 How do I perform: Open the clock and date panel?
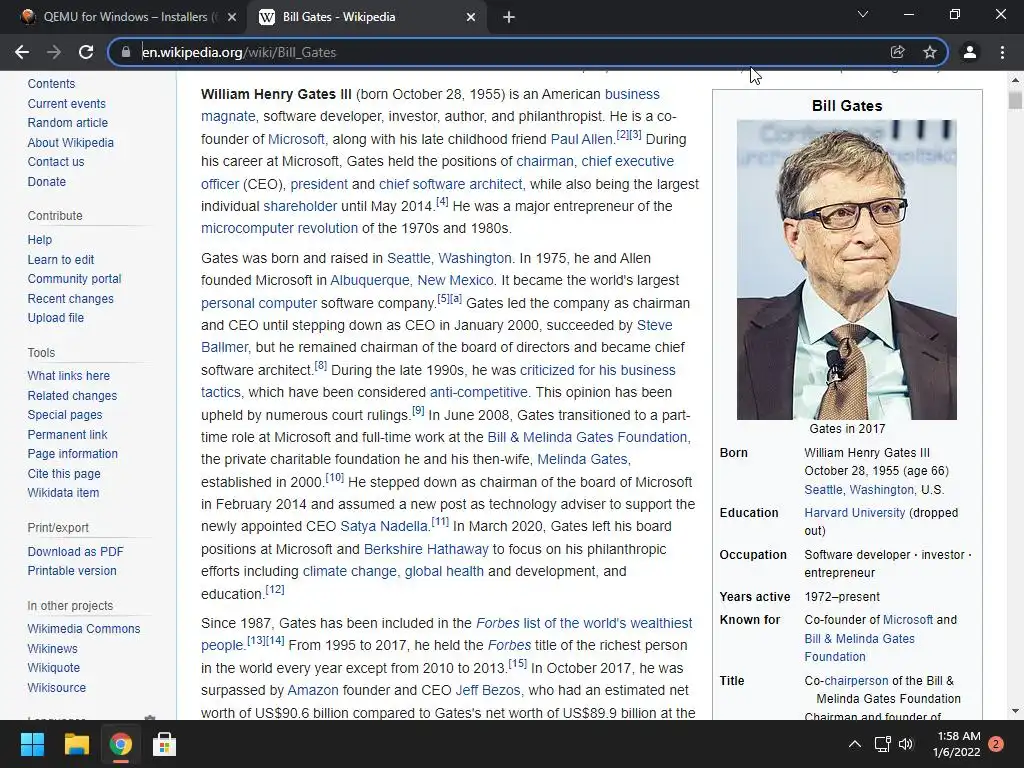956,744
